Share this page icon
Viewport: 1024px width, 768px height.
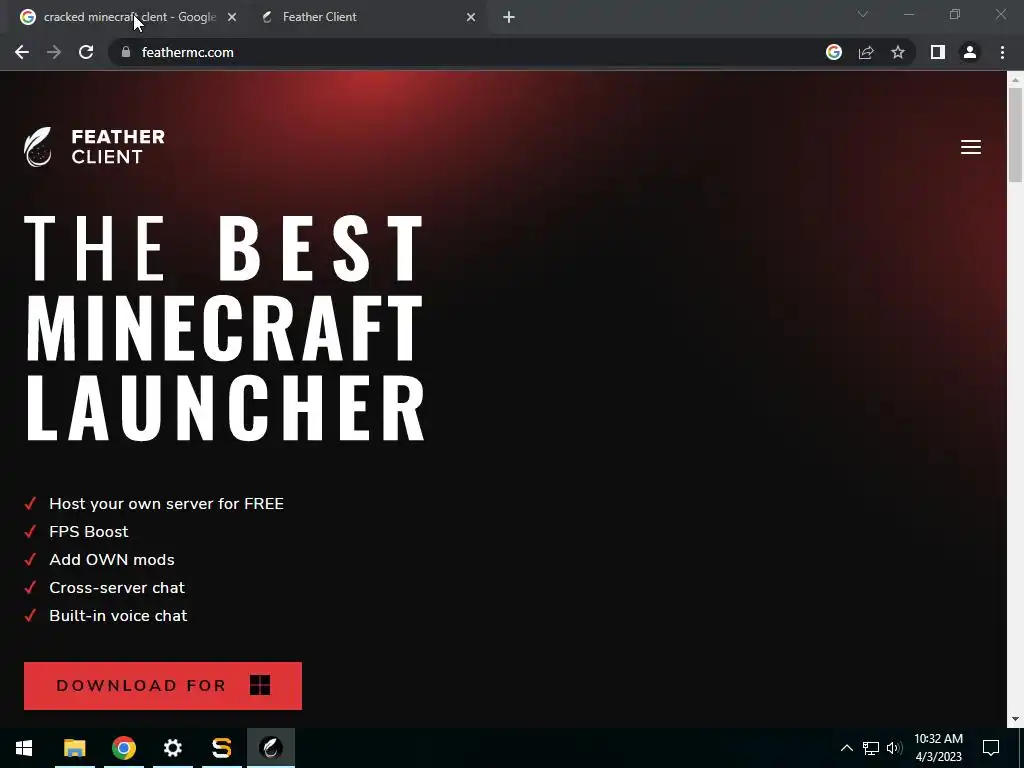point(866,52)
